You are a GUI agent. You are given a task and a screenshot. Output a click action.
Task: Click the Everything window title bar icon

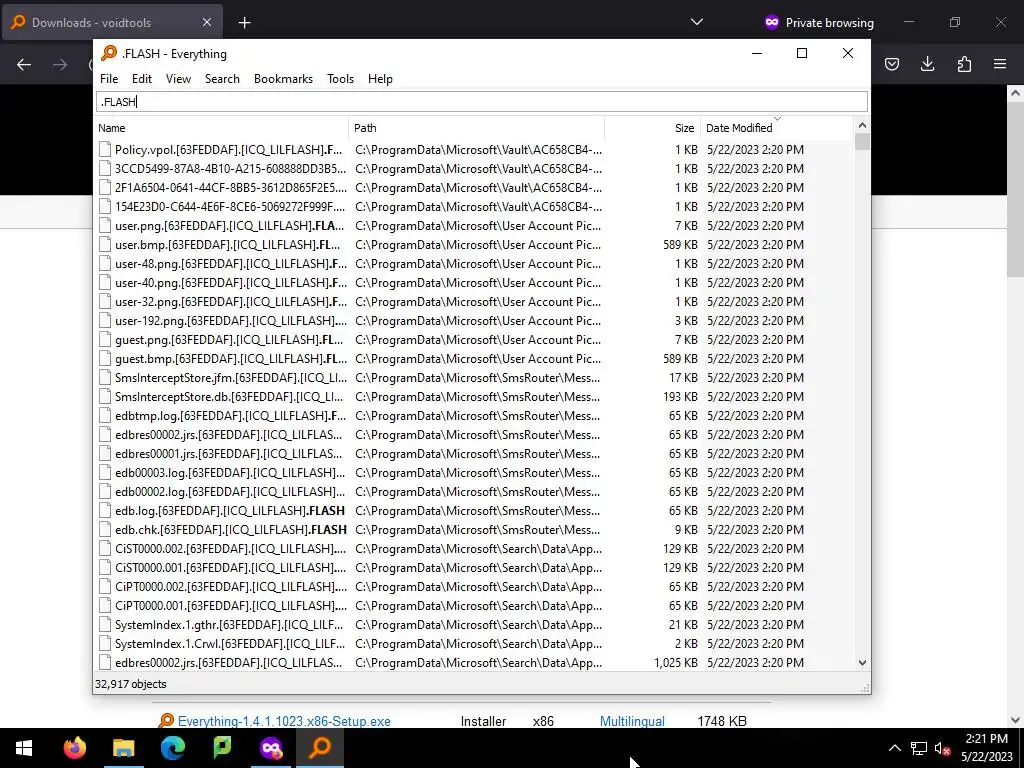(109, 54)
